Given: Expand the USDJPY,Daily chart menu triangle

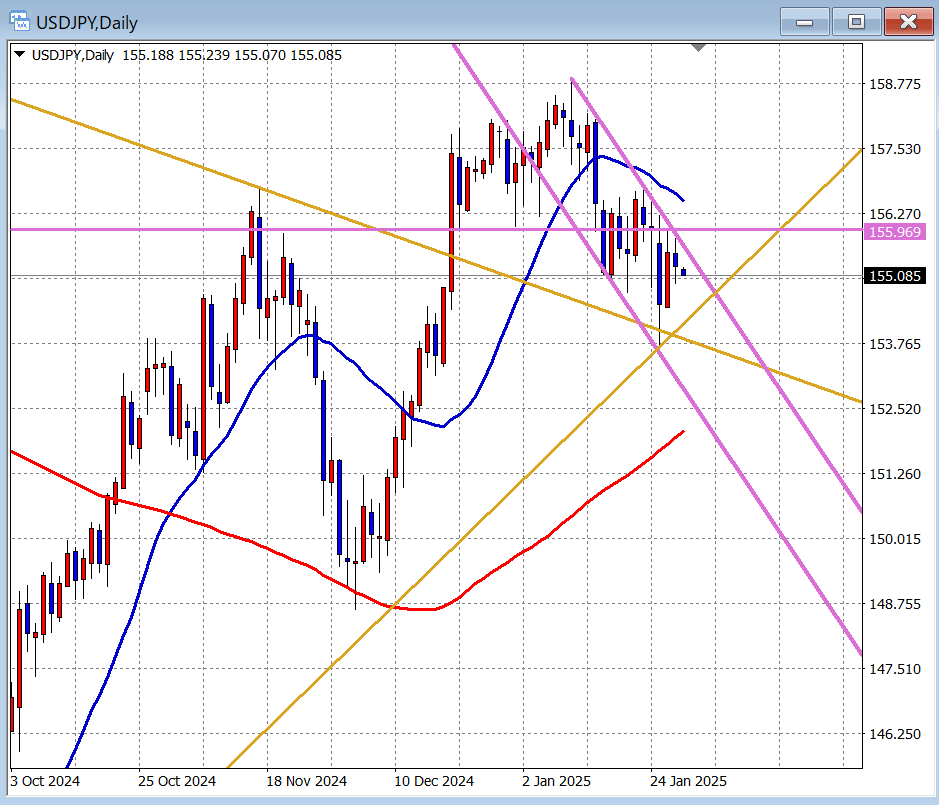Looking at the screenshot, I should [x=19, y=55].
